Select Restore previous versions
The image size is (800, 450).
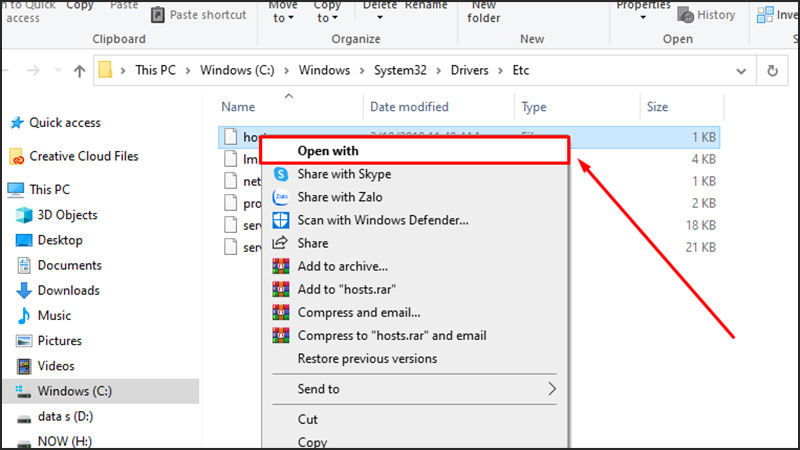pyautogui.click(x=367, y=359)
